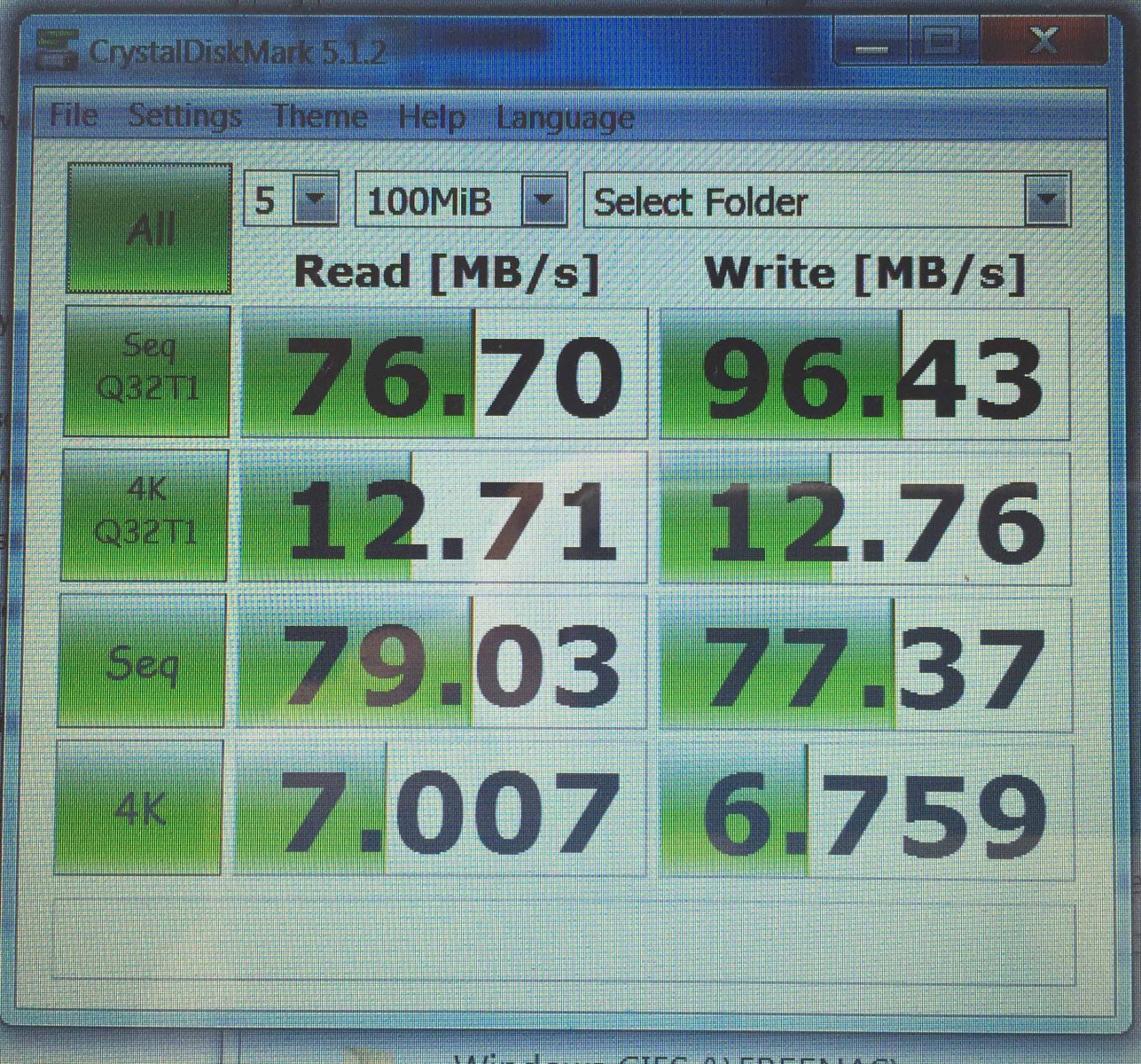Click the empty comment field at the bottom
This screenshot has height=1064, width=1141.
click(x=564, y=943)
